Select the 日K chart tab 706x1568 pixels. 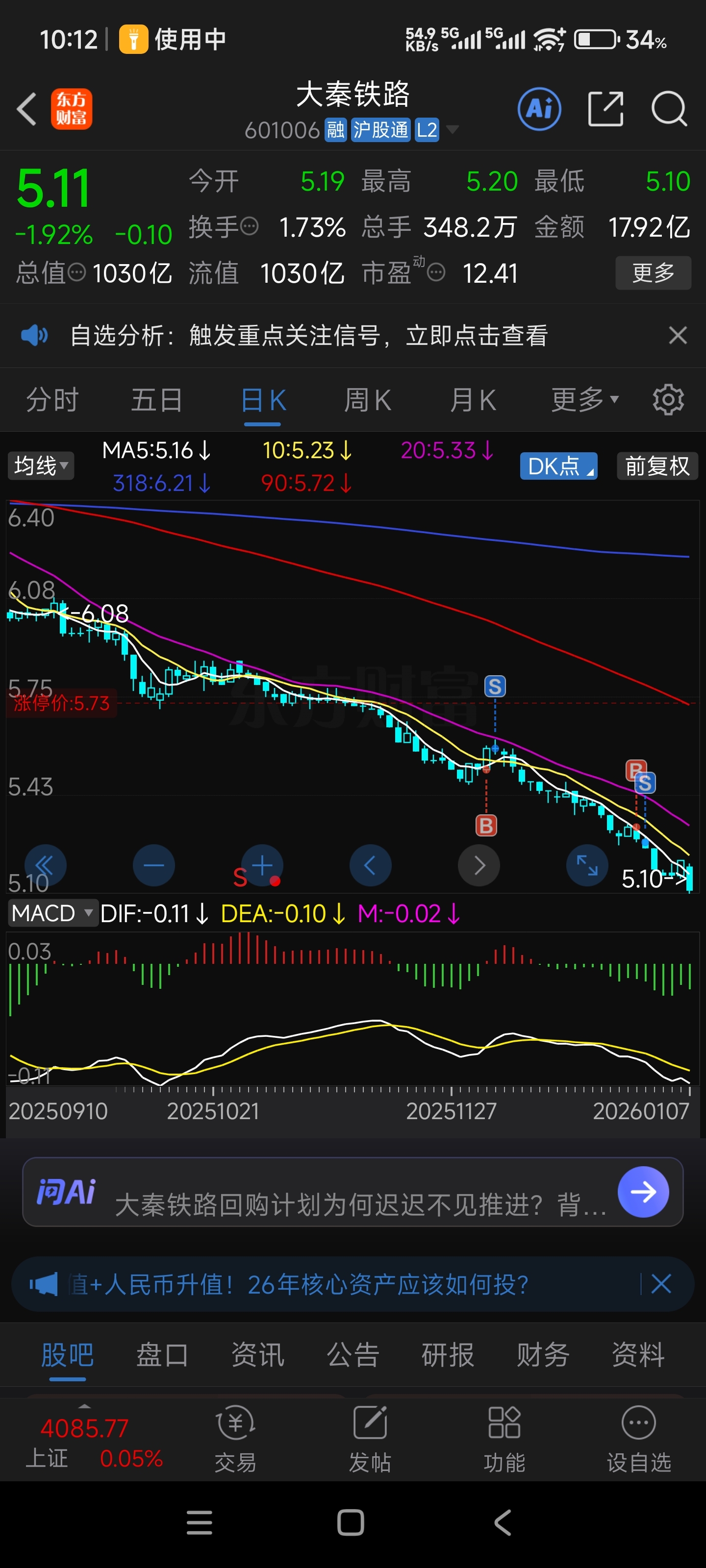pos(263,400)
